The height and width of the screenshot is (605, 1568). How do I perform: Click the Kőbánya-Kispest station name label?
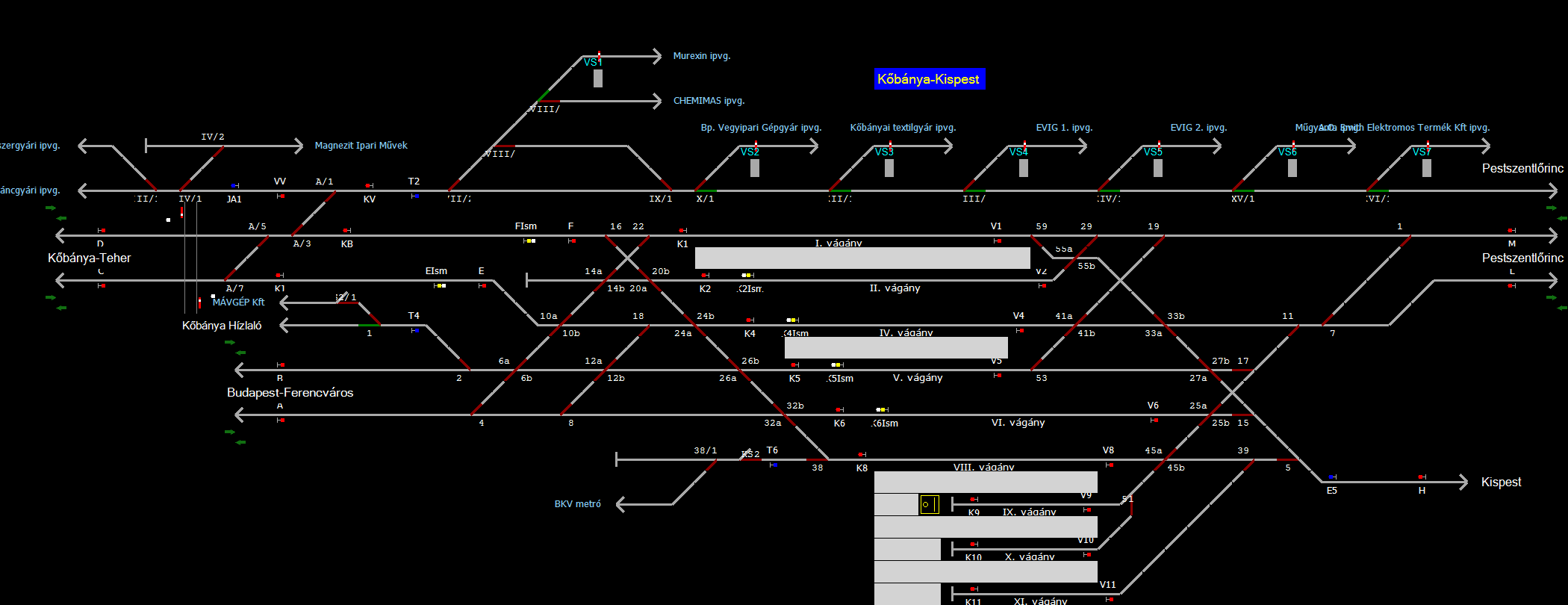929,79
